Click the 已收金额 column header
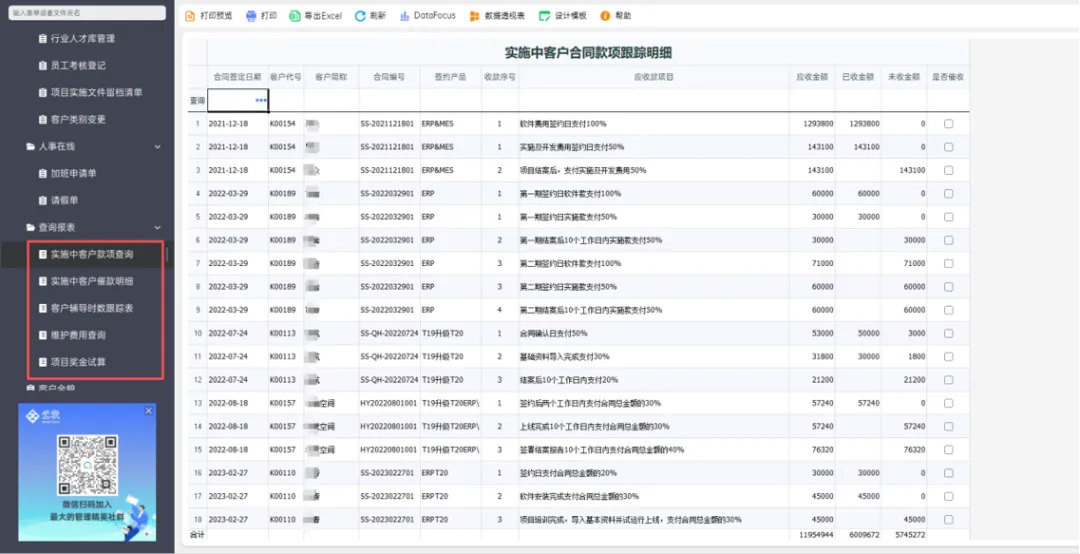The image size is (1080, 554). pos(858,77)
